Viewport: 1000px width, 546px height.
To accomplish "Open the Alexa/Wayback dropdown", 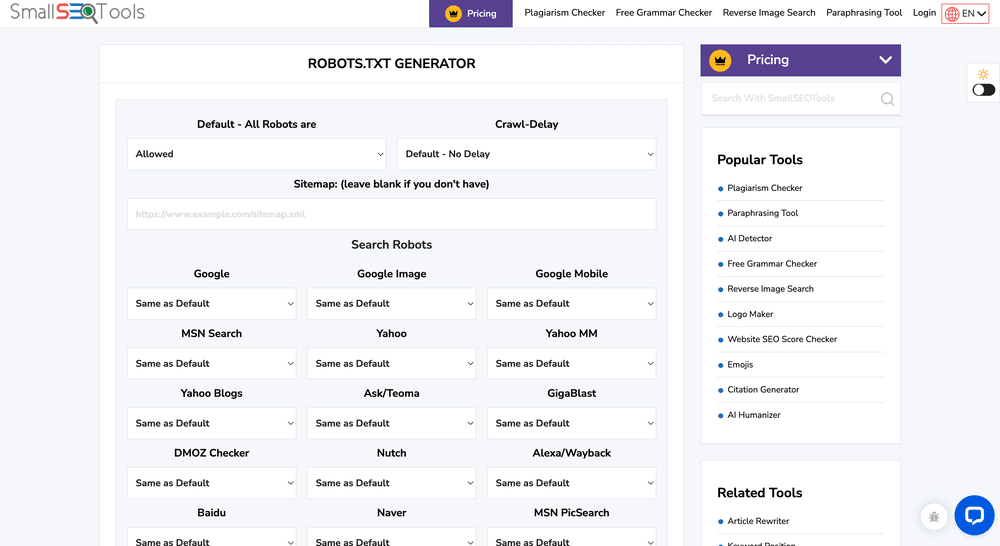I will (571, 483).
